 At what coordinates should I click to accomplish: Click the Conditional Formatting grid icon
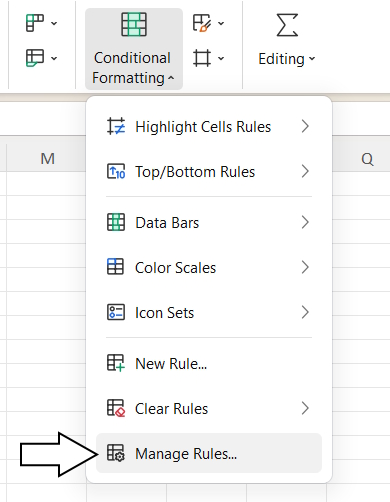point(134,24)
